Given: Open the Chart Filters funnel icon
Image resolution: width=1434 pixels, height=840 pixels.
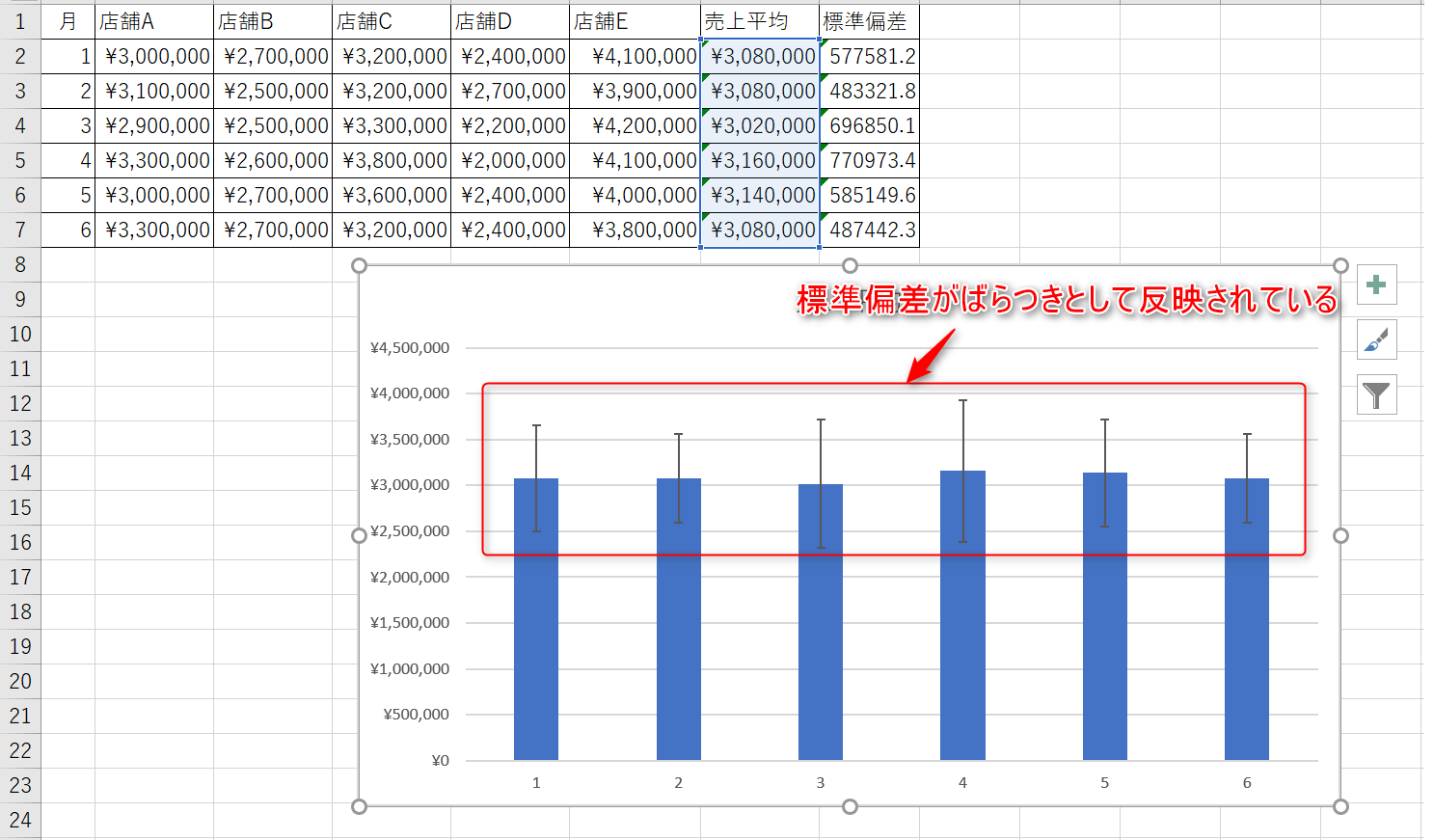Looking at the screenshot, I should coord(1376,394).
